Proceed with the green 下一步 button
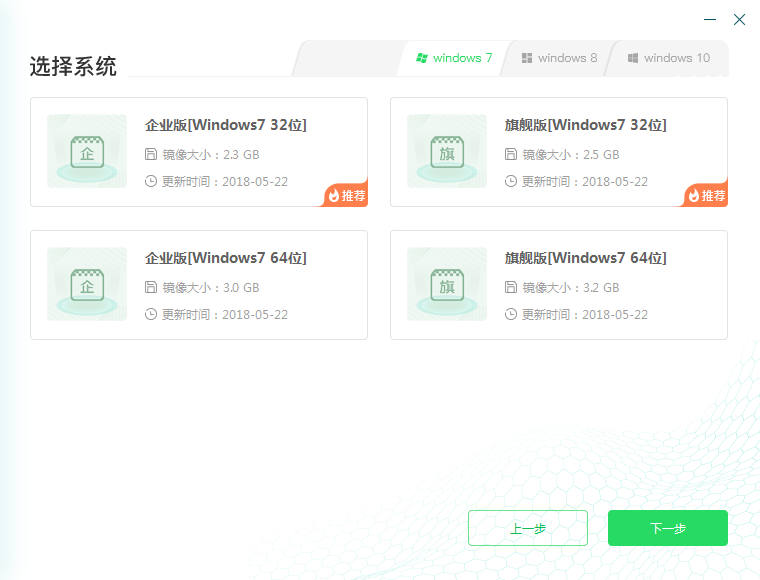 coord(668,528)
